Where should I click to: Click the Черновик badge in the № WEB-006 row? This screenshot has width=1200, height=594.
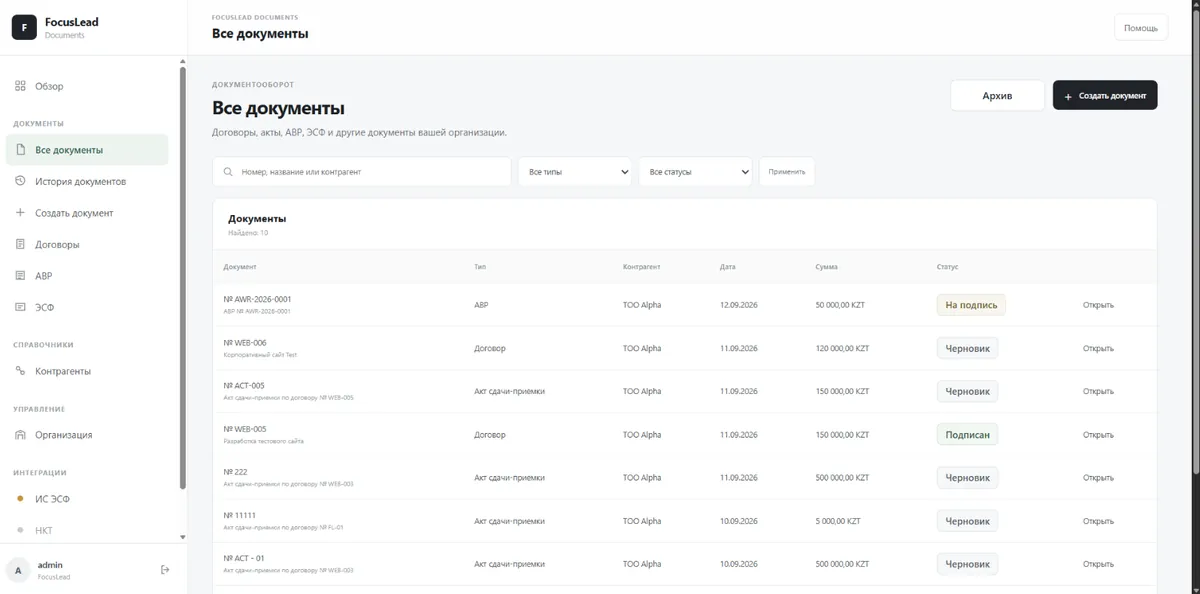pyautogui.click(x=967, y=348)
